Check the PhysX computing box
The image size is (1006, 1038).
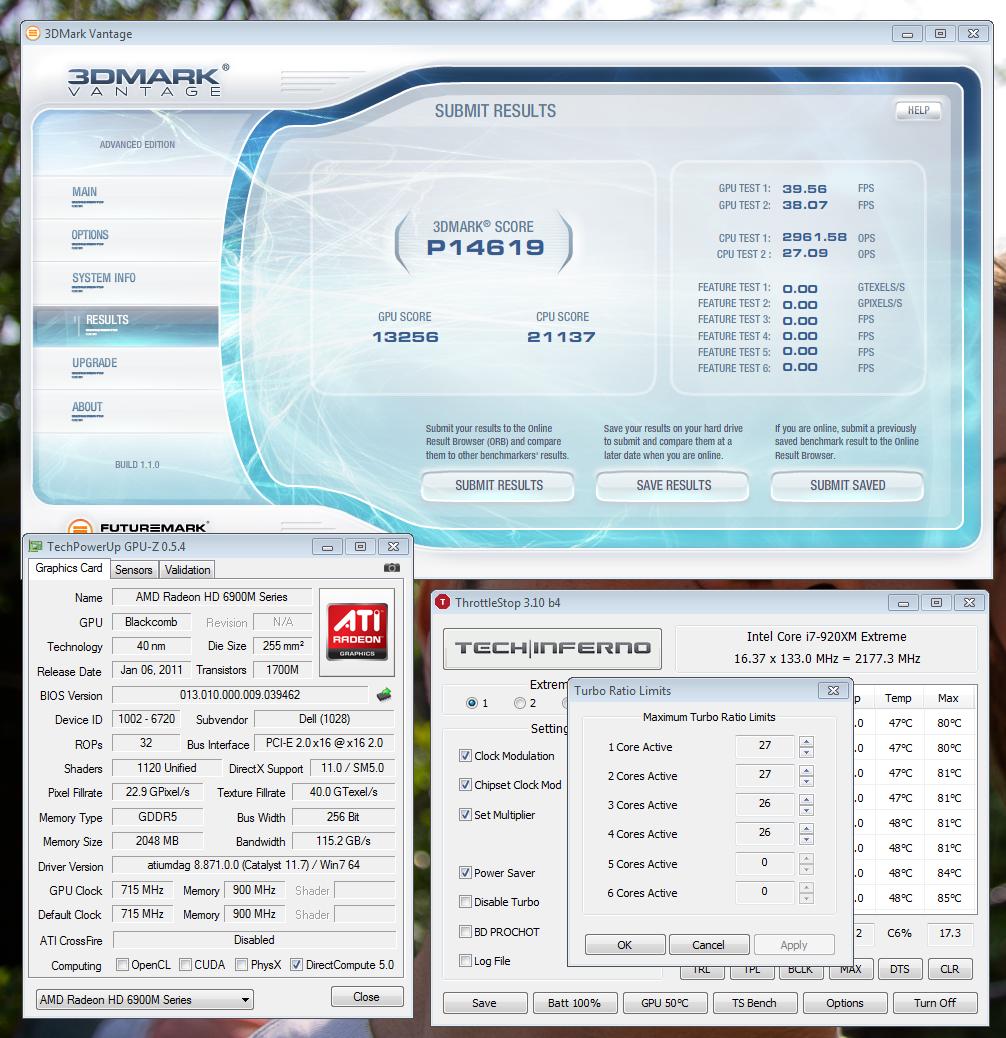point(242,965)
